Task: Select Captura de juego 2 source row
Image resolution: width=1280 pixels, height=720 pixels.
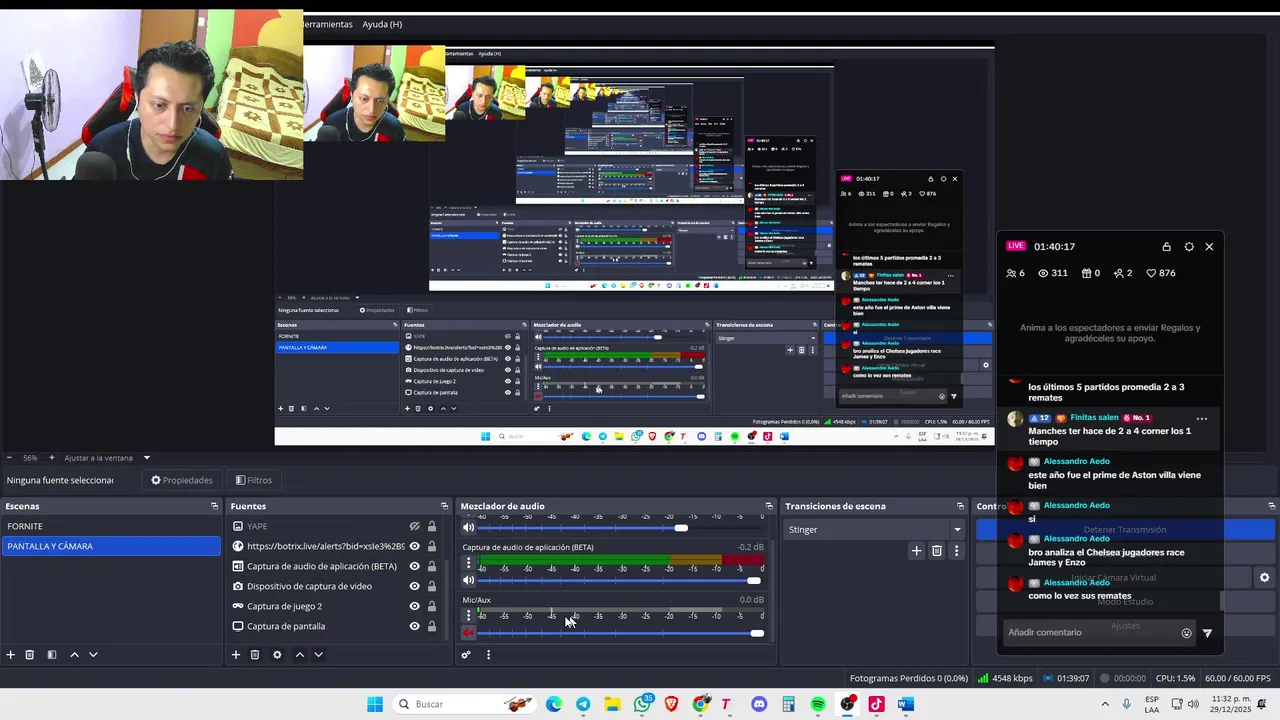Action: 335,606
